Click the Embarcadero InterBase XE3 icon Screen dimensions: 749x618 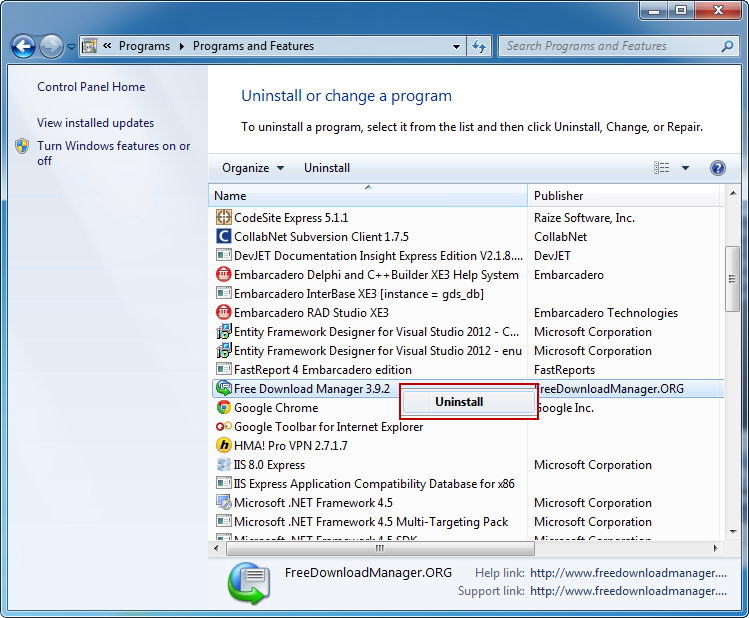(x=223, y=293)
